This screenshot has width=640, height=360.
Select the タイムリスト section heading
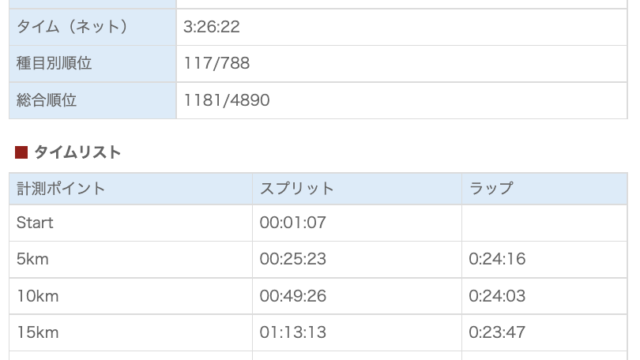point(78,152)
